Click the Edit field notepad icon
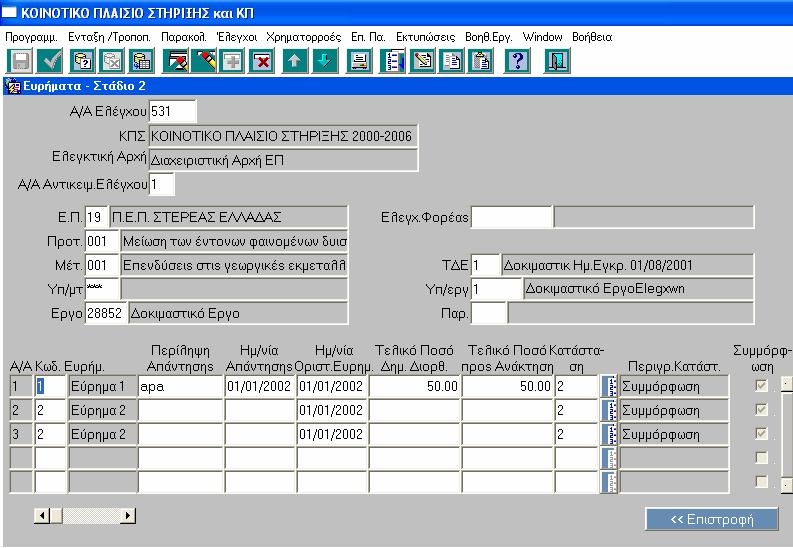Viewport: 793px width, 548px height. pos(422,61)
